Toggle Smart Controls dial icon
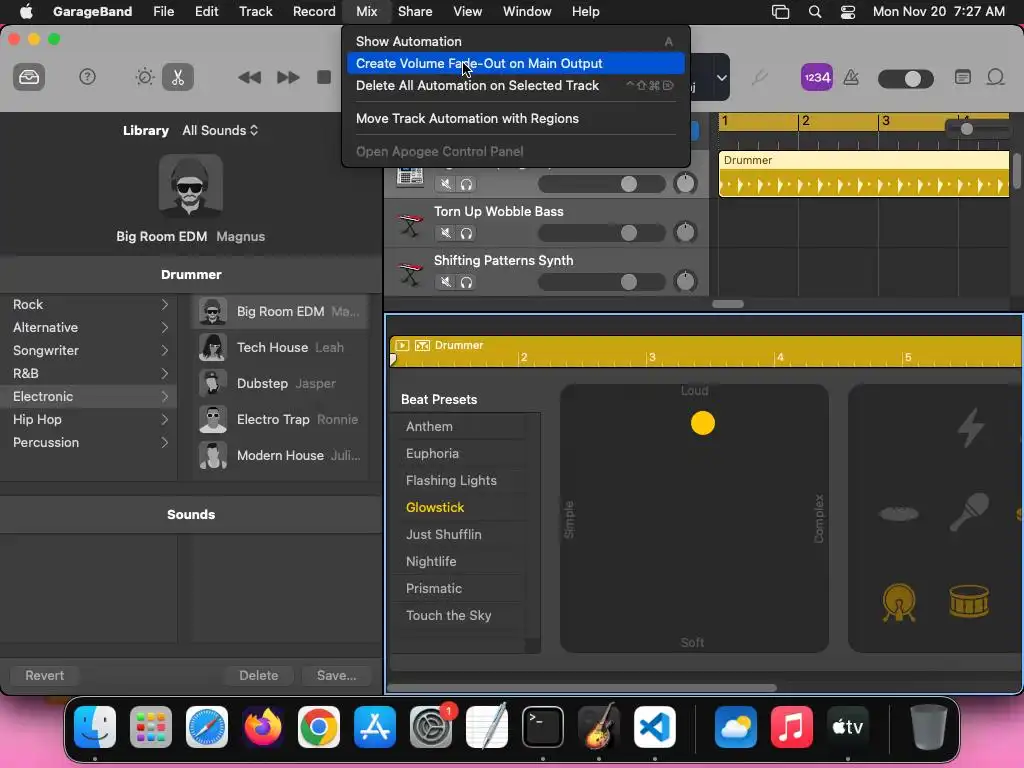The height and width of the screenshot is (768, 1024). [144, 77]
